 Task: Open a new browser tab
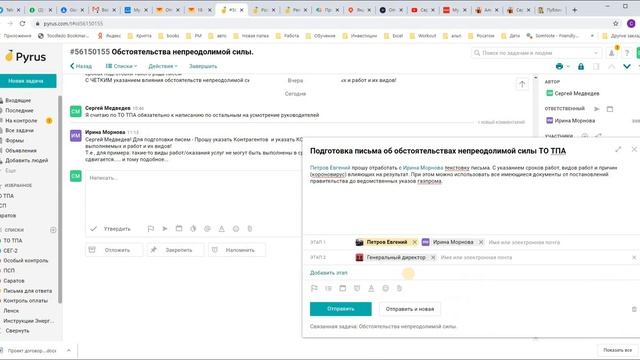point(575,10)
